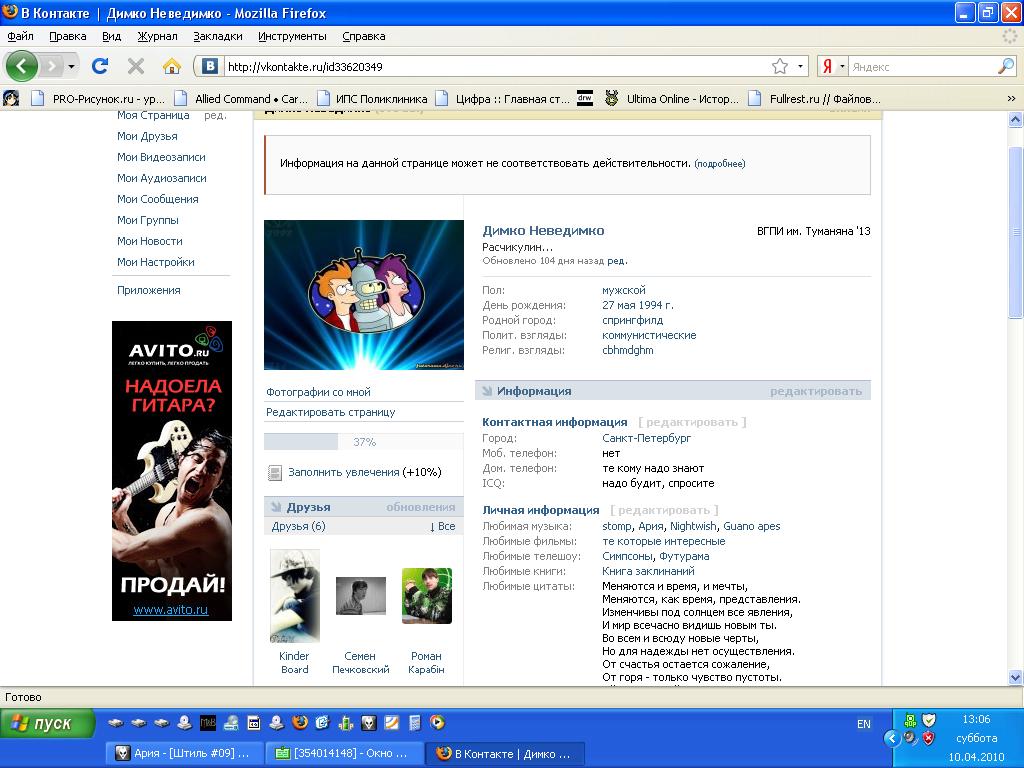The width and height of the screenshot is (1024, 768).
Task: Open the ИПС Поликлиника bookmark
Action: pos(372,99)
